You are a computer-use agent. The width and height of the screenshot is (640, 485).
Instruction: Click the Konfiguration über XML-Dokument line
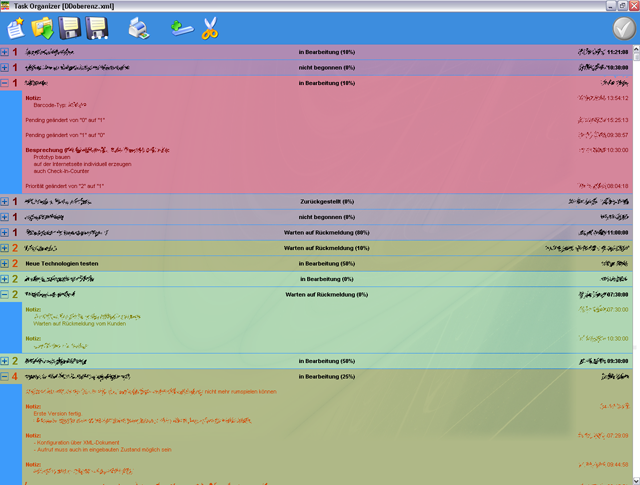pos(76,443)
